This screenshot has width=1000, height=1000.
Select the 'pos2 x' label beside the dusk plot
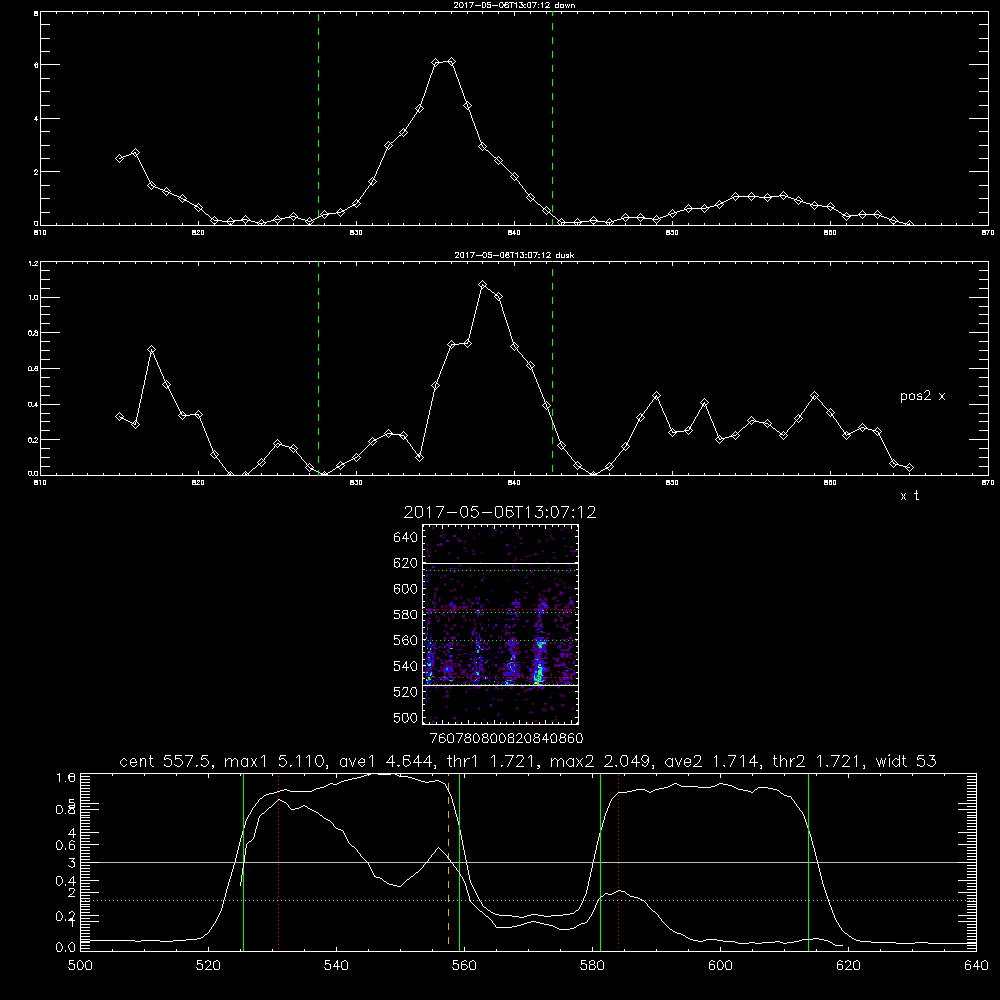(922, 396)
